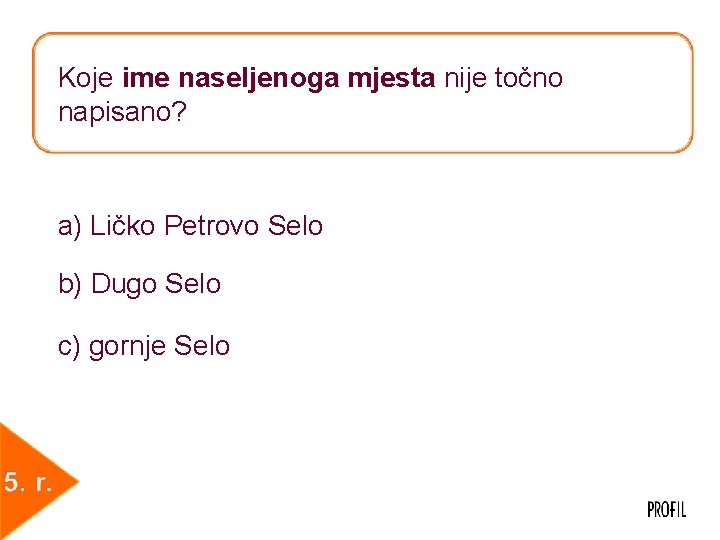Click the word "Koje" in the question
The height and width of the screenshot is (540, 720).
(86, 78)
